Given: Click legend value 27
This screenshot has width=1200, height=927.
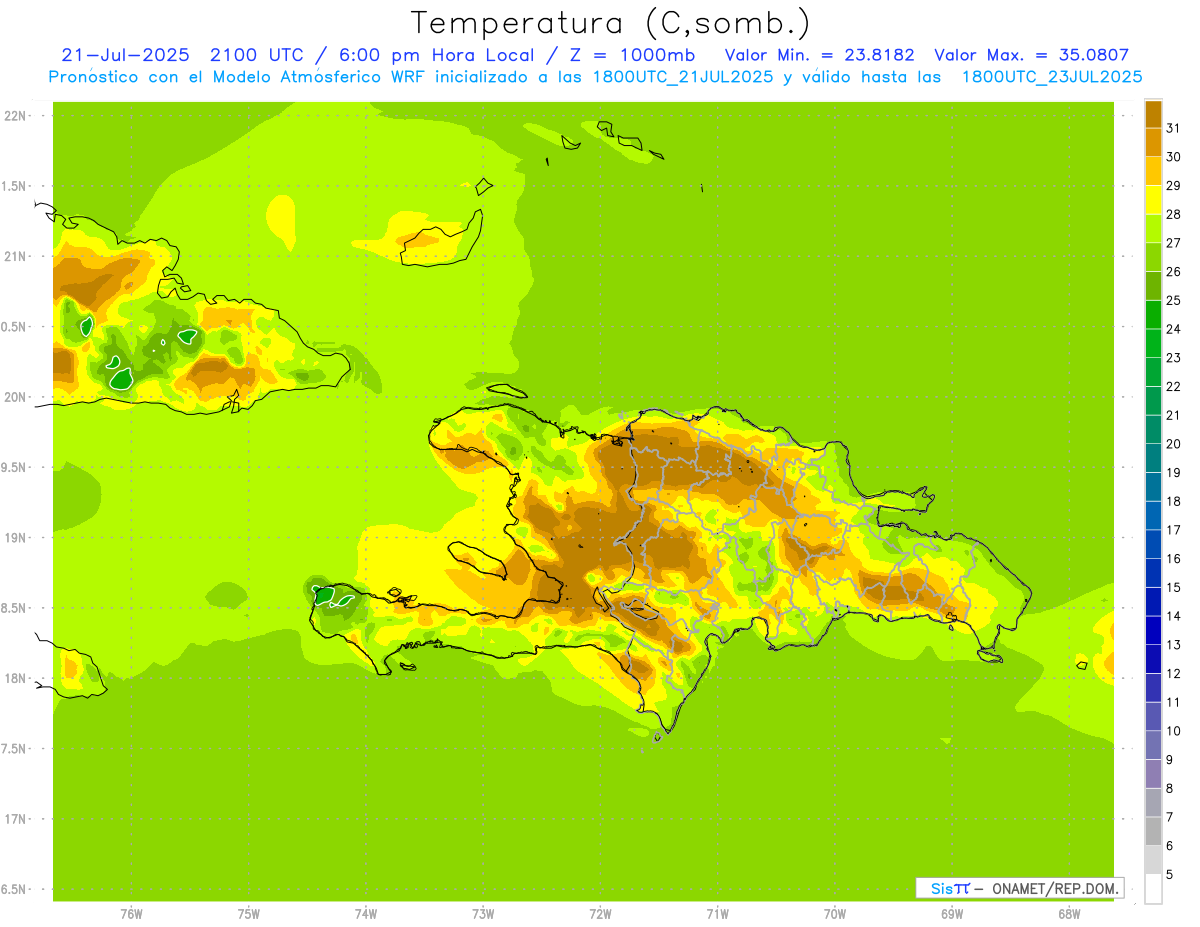Looking at the screenshot, I should pyautogui.click(x=1173, y=243).
